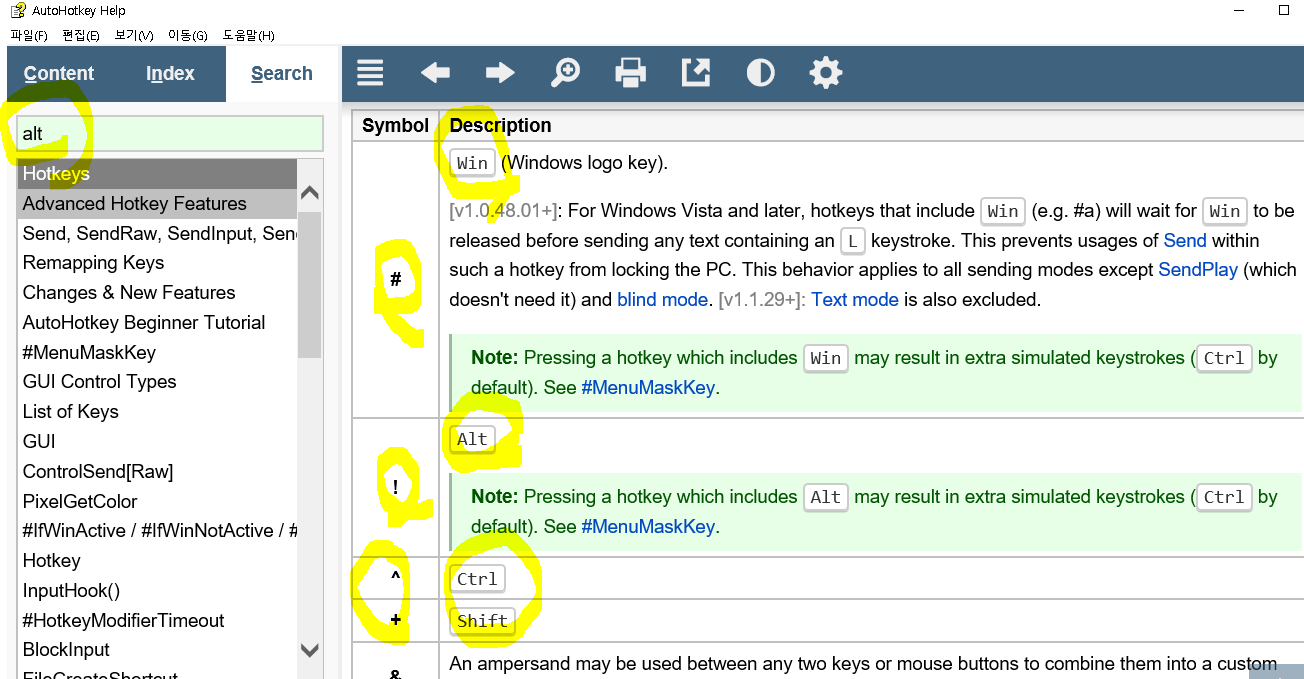Open the ControlSend[Raw] result
Image resolution: width=1304 pixels, height=679 pixels.
(157, 472)
